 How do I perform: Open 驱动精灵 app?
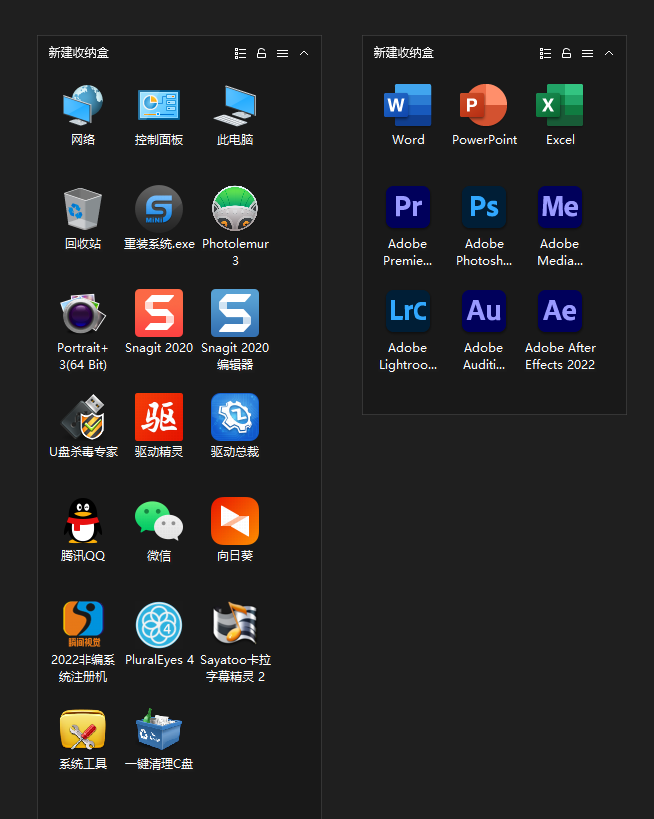159,417
